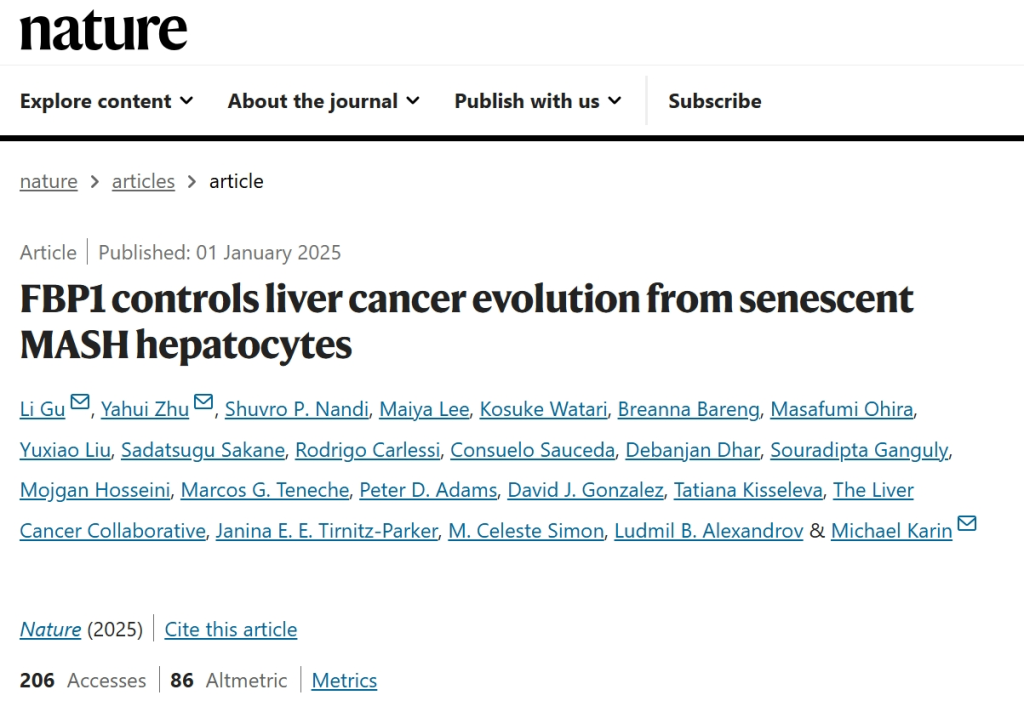Navigate to articles breadcrumb
Screen dimensions: 1024x718
coord(143,181)
